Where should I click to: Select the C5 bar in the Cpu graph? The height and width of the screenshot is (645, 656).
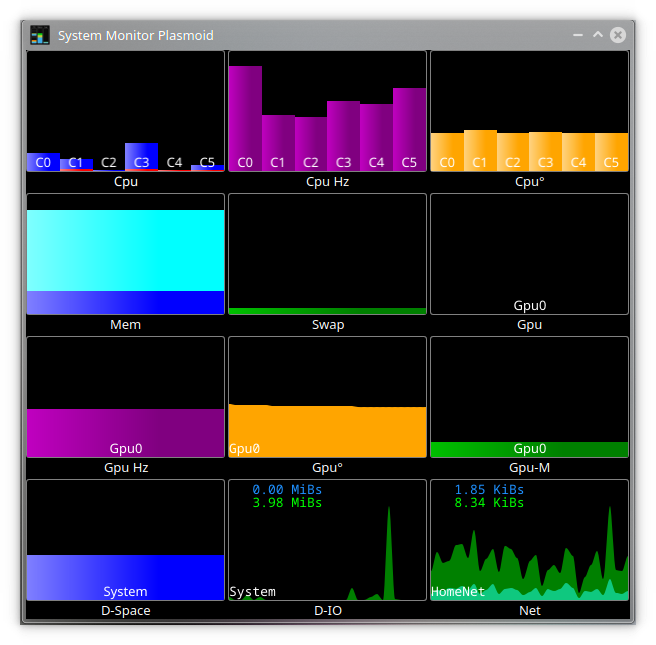point(208,168)
